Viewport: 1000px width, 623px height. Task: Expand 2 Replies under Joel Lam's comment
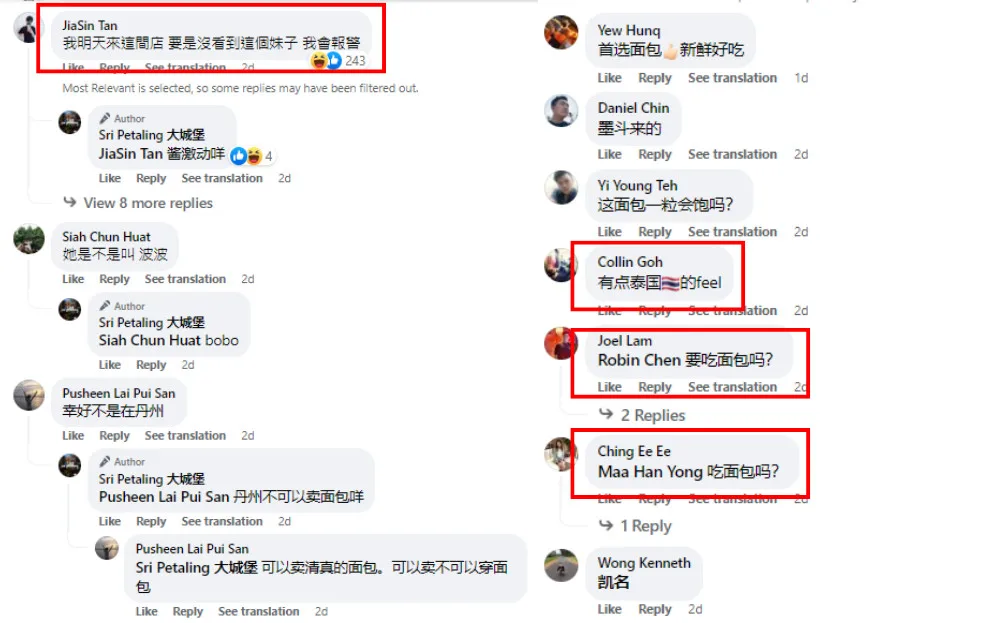pos(643,415)
